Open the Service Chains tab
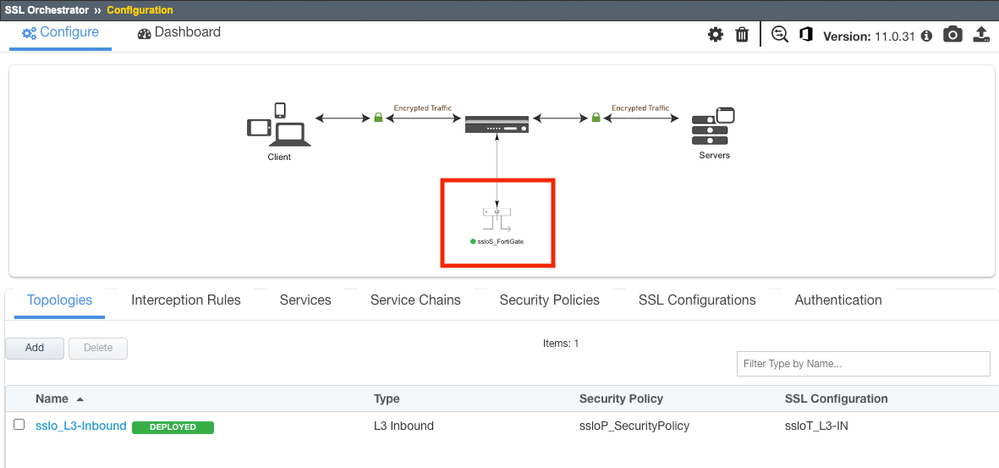Image resolution: width=999 pixels, height=468 pixels. coord(415,300)
